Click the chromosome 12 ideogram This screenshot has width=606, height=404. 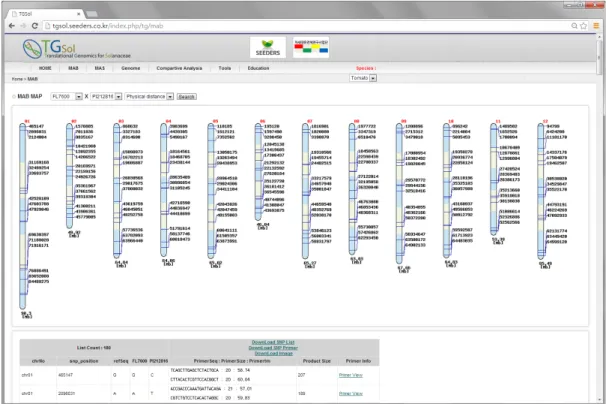pyautogui.click(x=541, y=191)
